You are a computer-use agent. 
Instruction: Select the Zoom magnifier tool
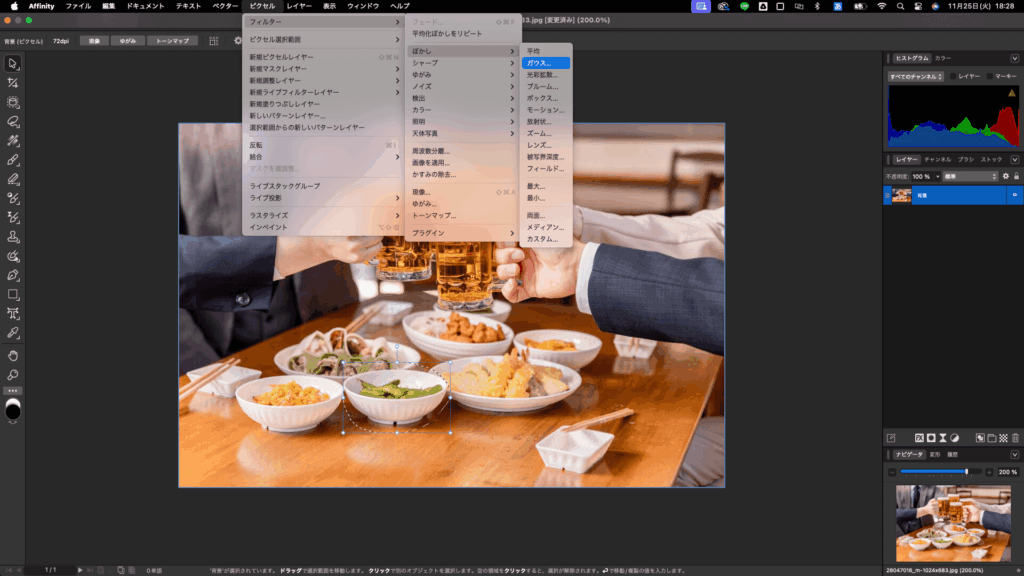(13, 374)
